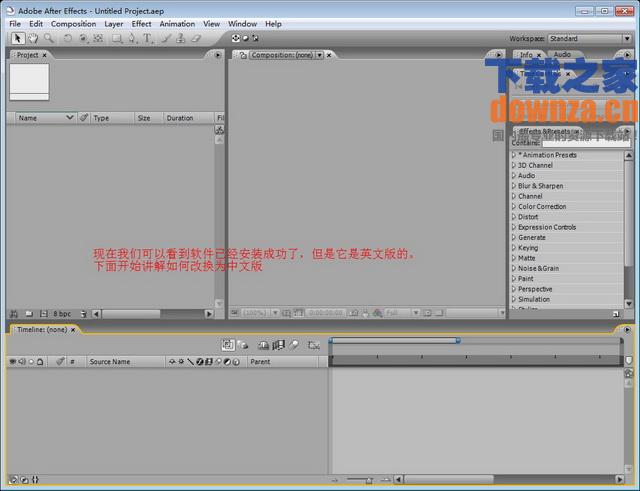Open the project flowchart view icon
The width and height of the screenshot is (640, 491).
[x=220, y=130]
